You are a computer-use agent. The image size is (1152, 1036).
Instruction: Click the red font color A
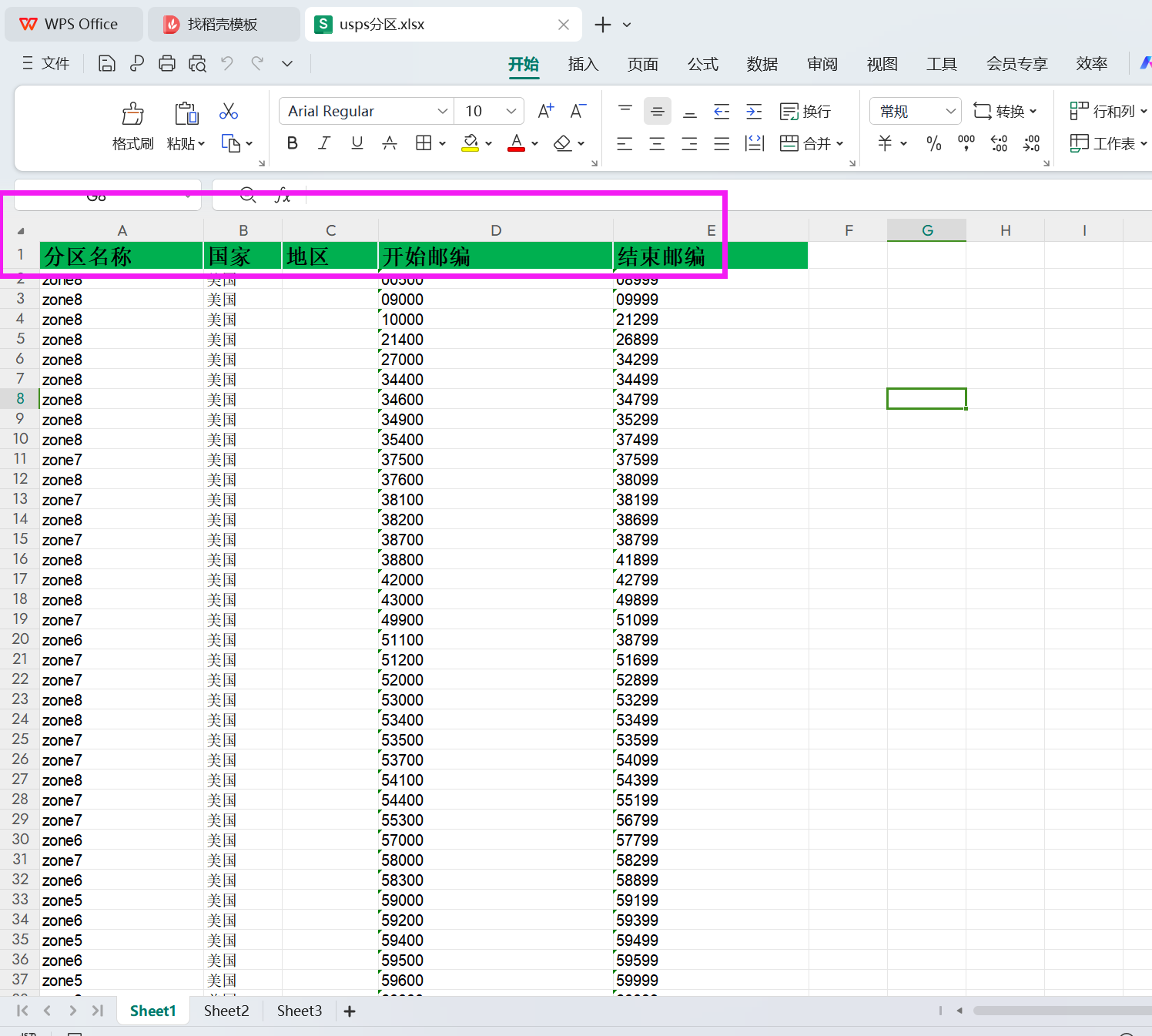coord(517,143)
